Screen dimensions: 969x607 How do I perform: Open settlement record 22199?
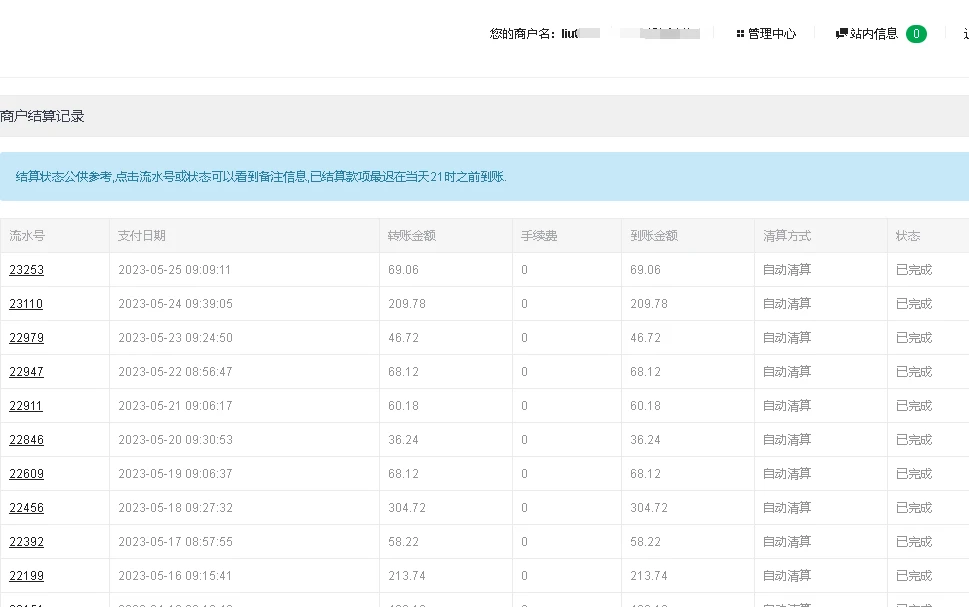(26, 576)
